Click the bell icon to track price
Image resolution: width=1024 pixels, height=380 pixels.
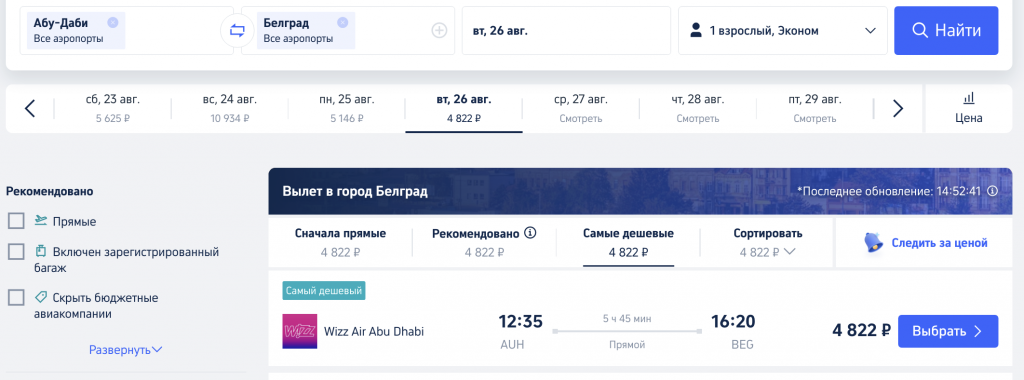click(x=873, y=243)
